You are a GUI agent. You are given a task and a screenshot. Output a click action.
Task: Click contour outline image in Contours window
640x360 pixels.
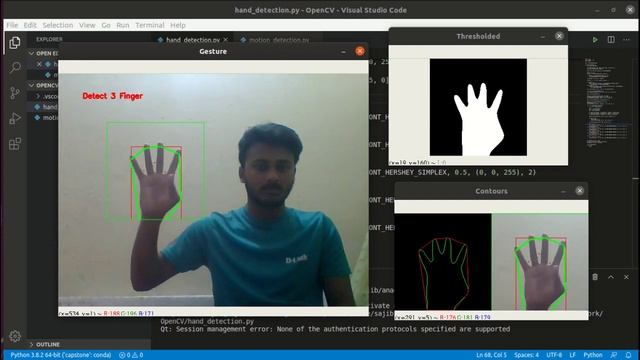coord(443,262)
